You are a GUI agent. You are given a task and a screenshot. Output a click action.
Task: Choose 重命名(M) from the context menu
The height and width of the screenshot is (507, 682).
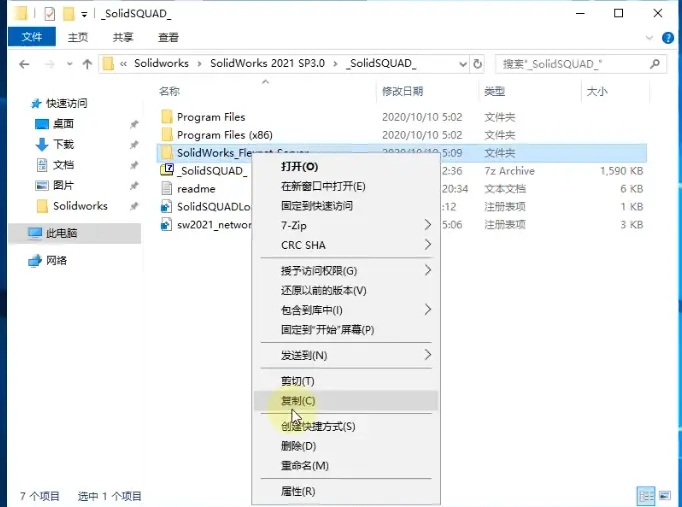coord(346,466)
